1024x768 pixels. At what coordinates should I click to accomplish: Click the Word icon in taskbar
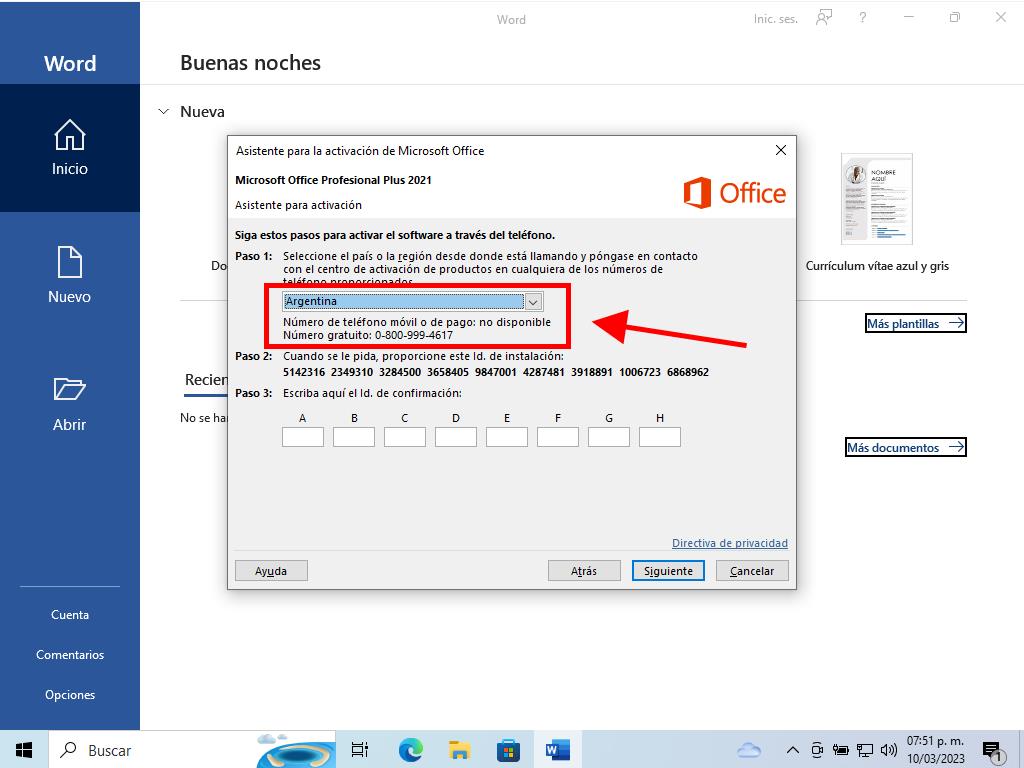557,750
